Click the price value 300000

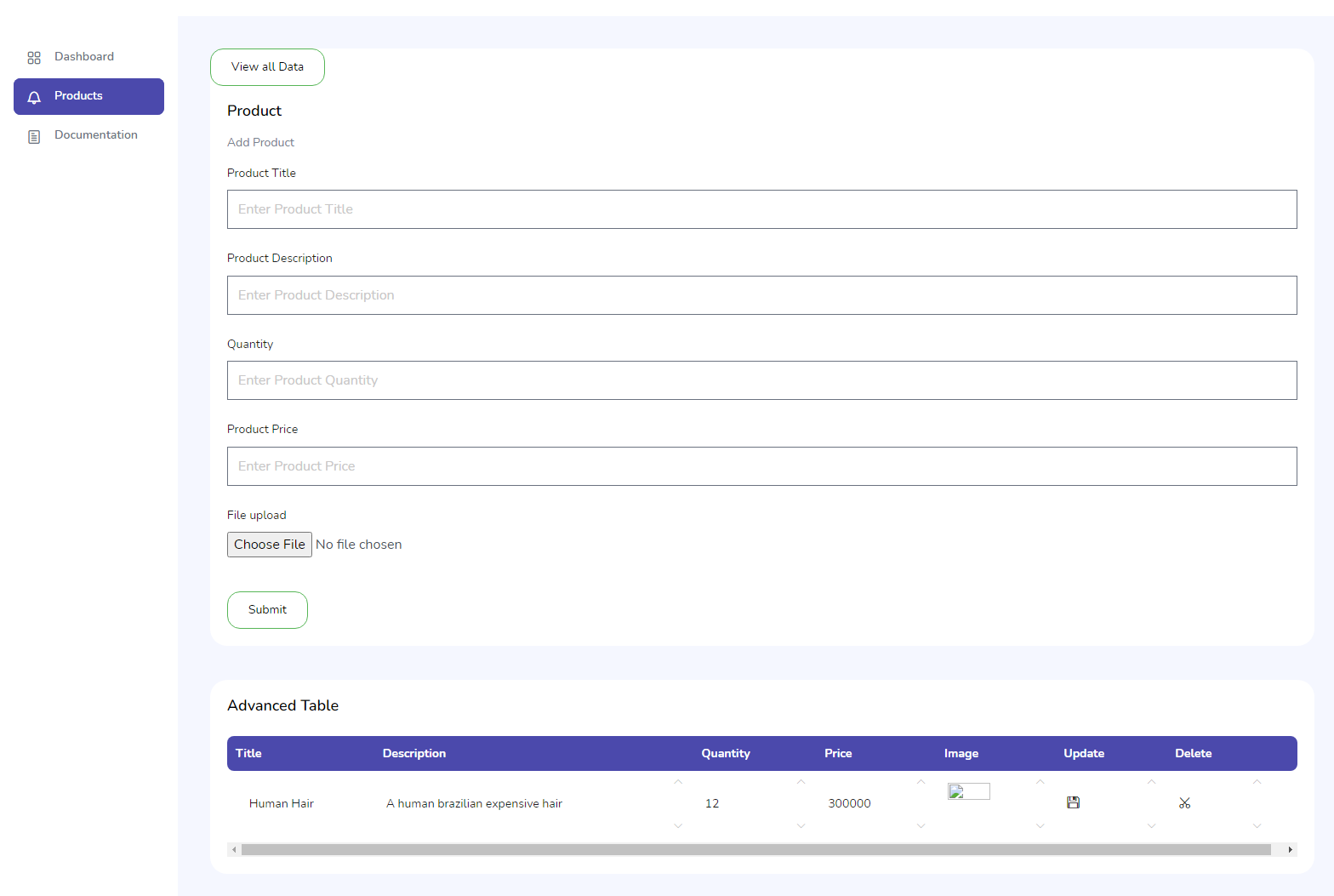(x=849, y=803)
